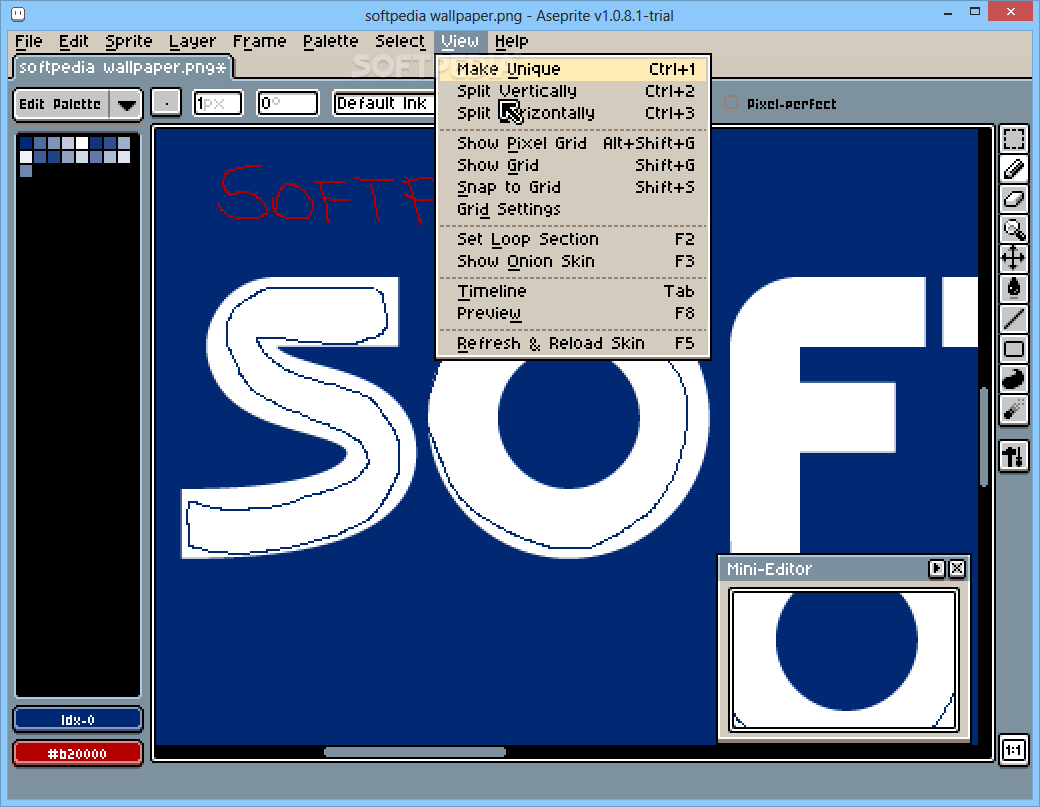The image size is (1040, 807).
Task: Select the Blur spray tool
Action: [x=1013, y=410]
